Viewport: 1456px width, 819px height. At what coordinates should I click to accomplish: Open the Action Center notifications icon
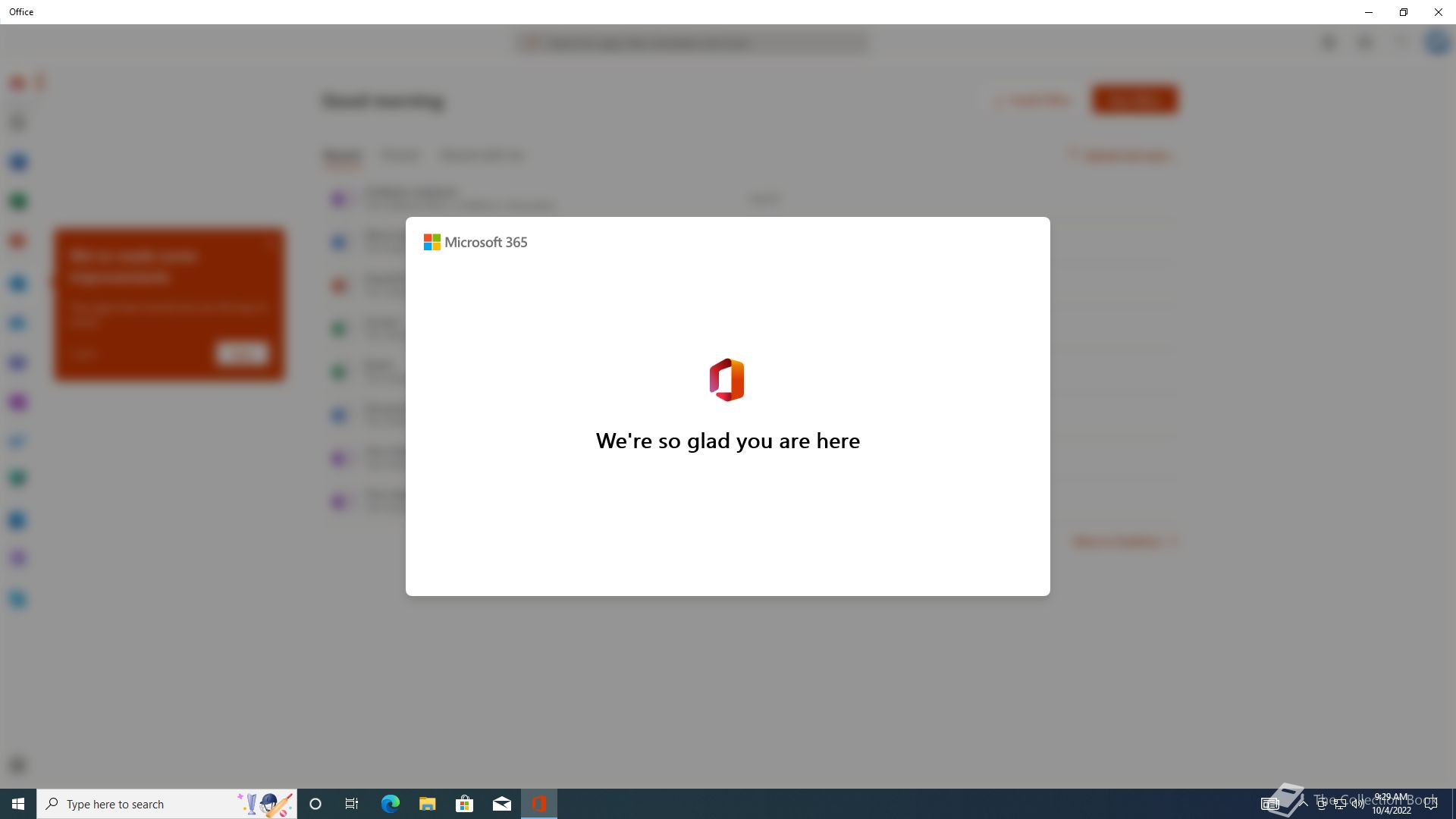tap(1431, 804)
